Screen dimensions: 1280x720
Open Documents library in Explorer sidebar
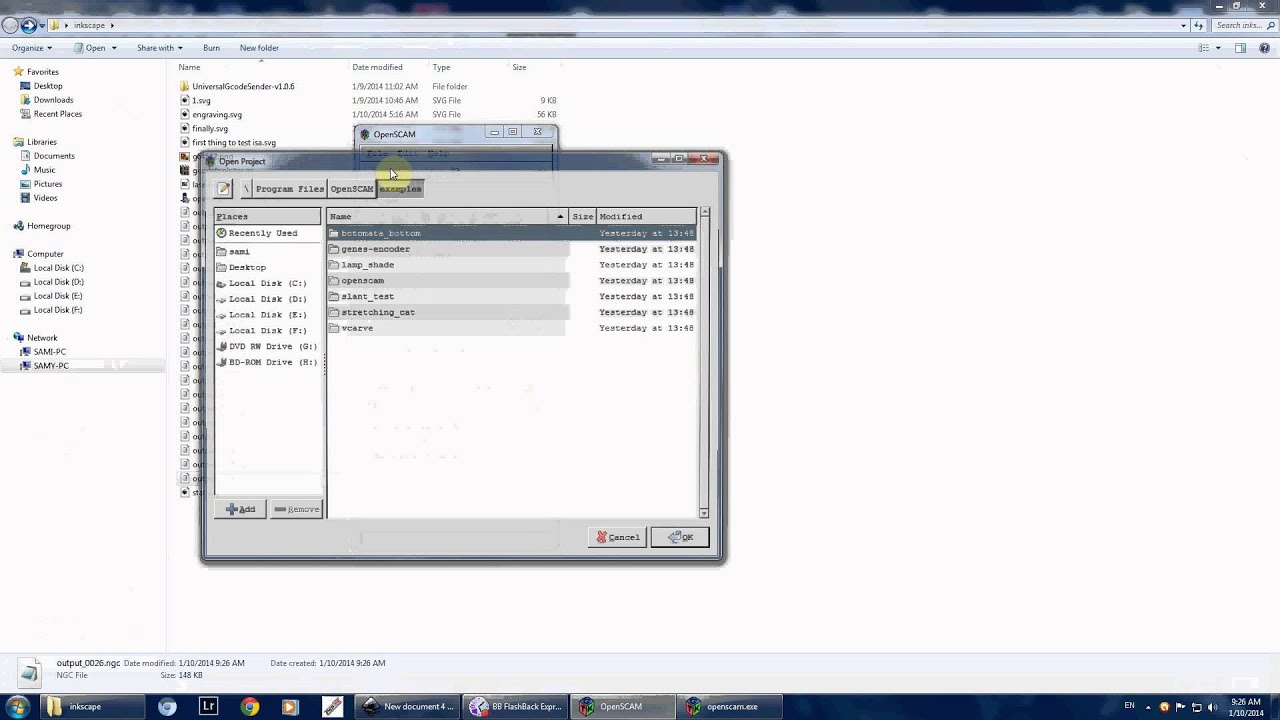point(54,156)
